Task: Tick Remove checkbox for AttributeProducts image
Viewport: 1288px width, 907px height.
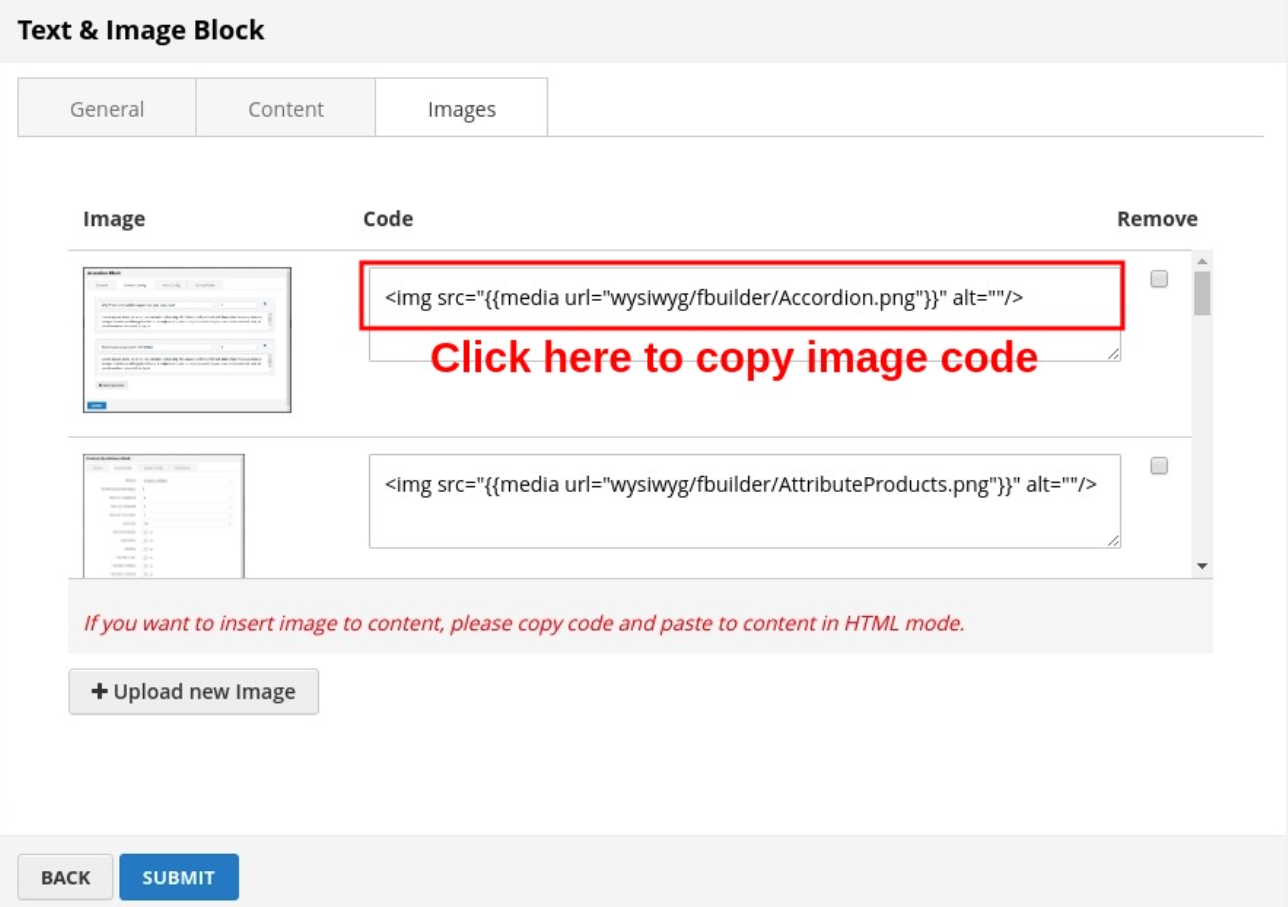Action: click(1158, 465)
